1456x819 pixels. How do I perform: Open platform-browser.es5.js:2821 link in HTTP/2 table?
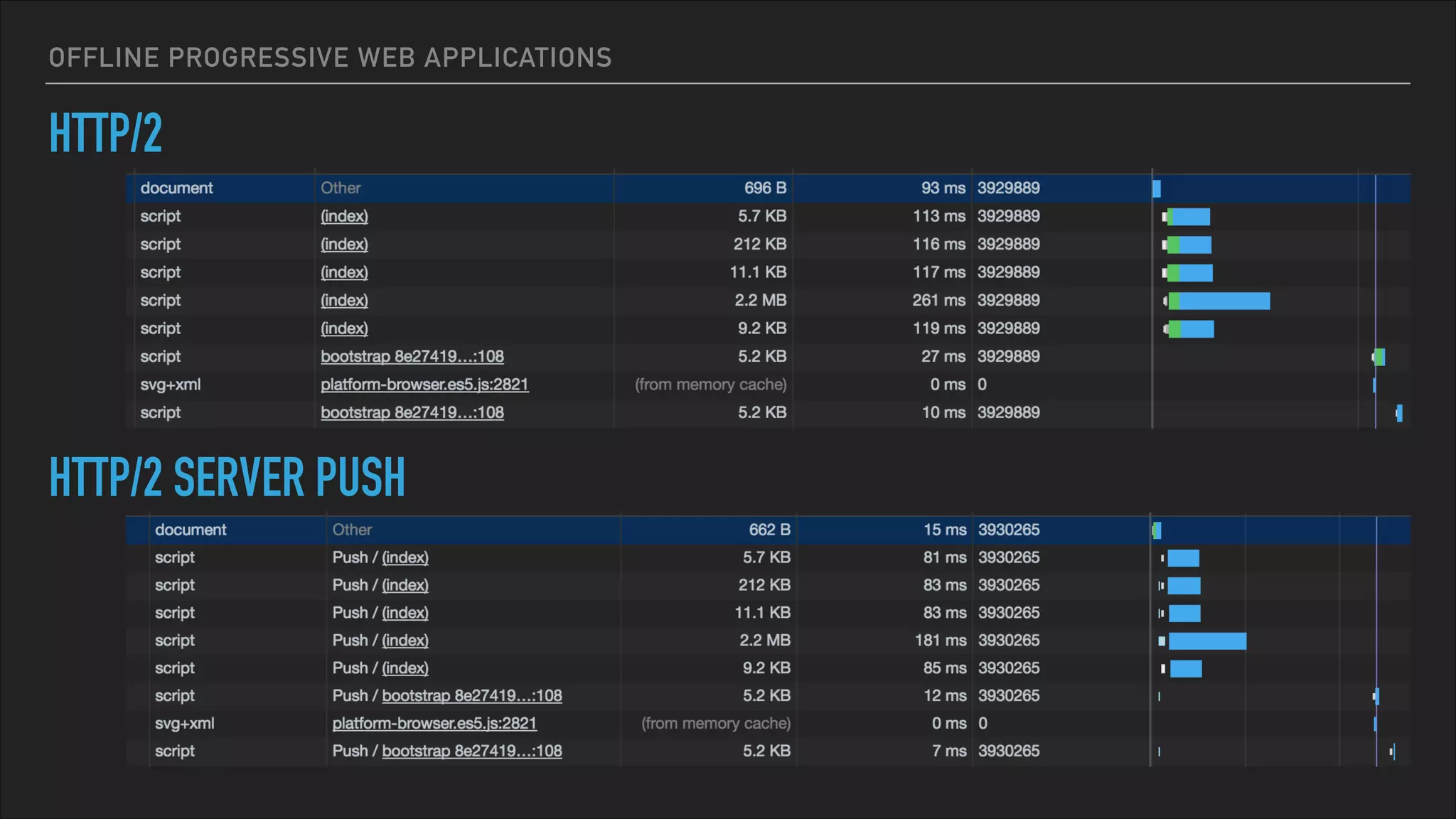424,385
